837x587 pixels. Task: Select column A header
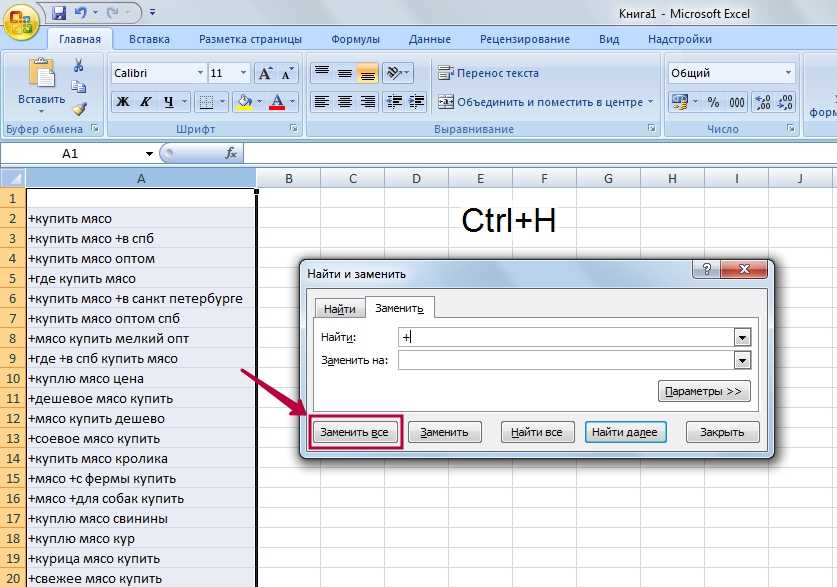(141, 178)
